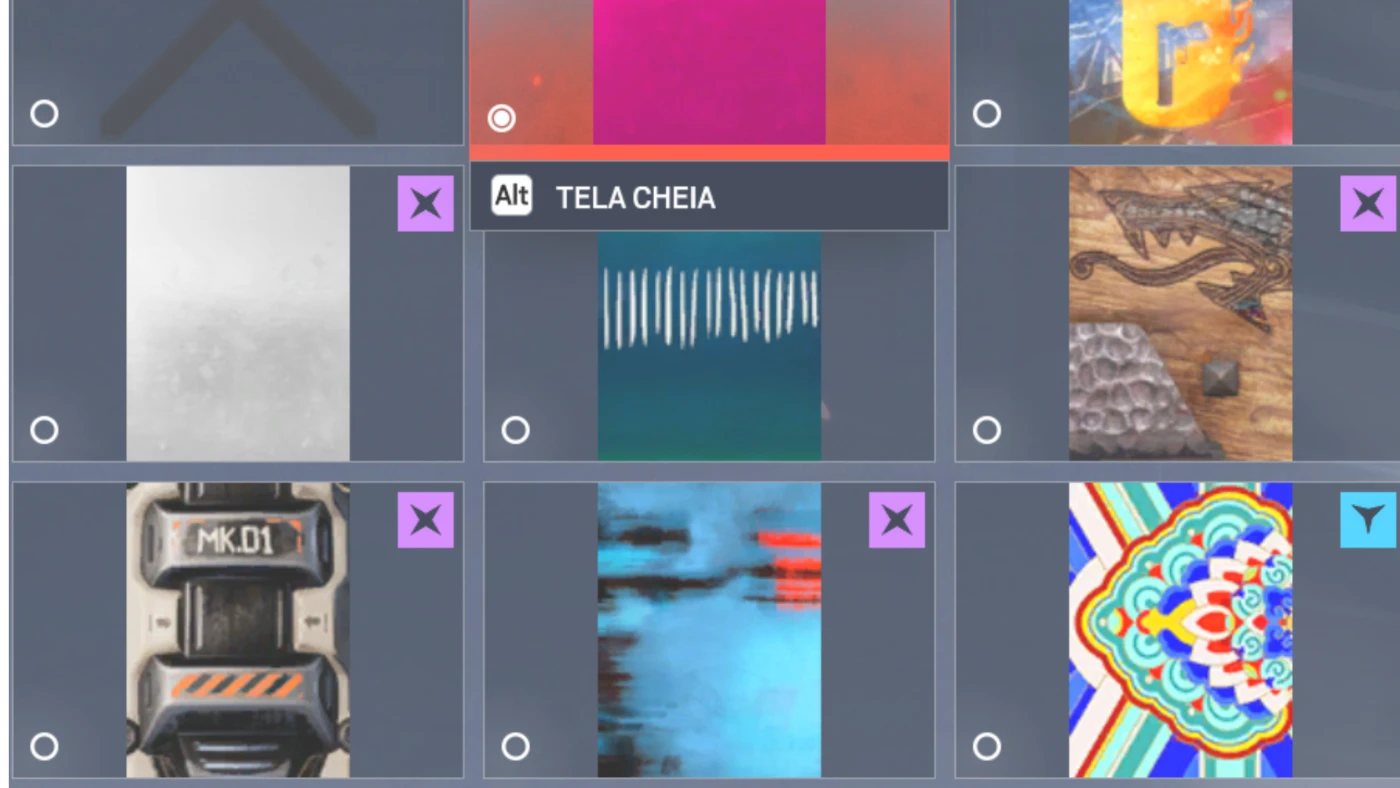Click selected radio on pink skin

501,119
